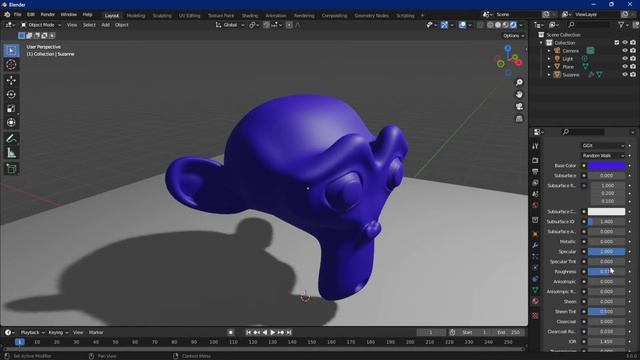The height and width of the screenshot is (360, 640).
Task: Switch to Material Preview viewport shading
Action: point(506,25)
